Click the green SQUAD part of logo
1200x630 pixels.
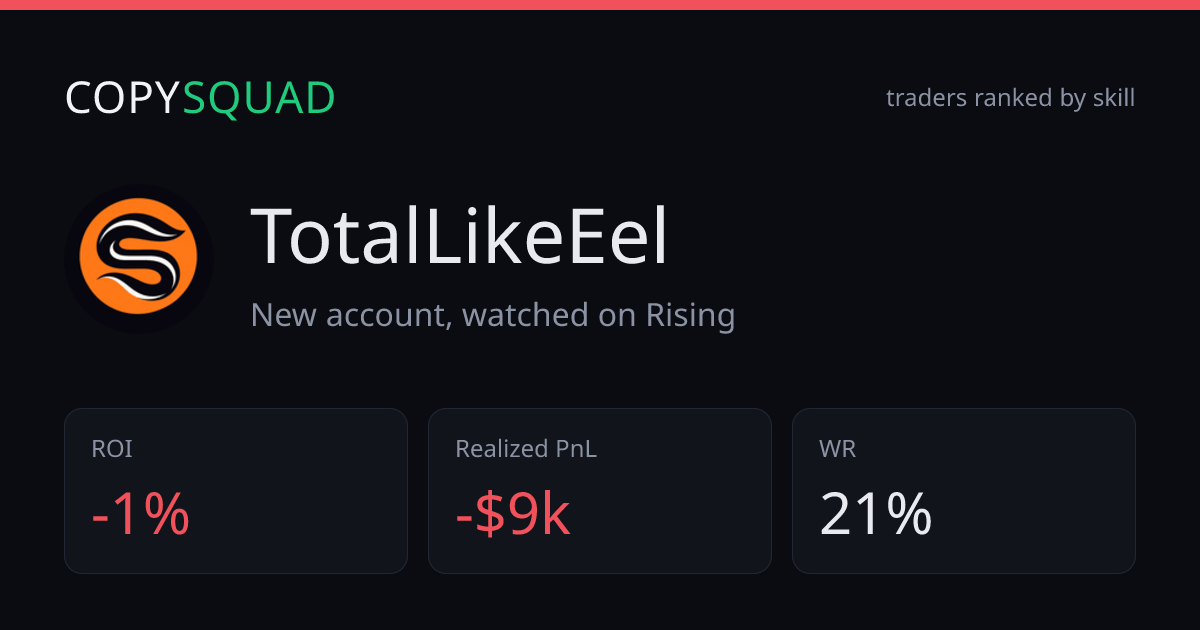pos(259,98)
